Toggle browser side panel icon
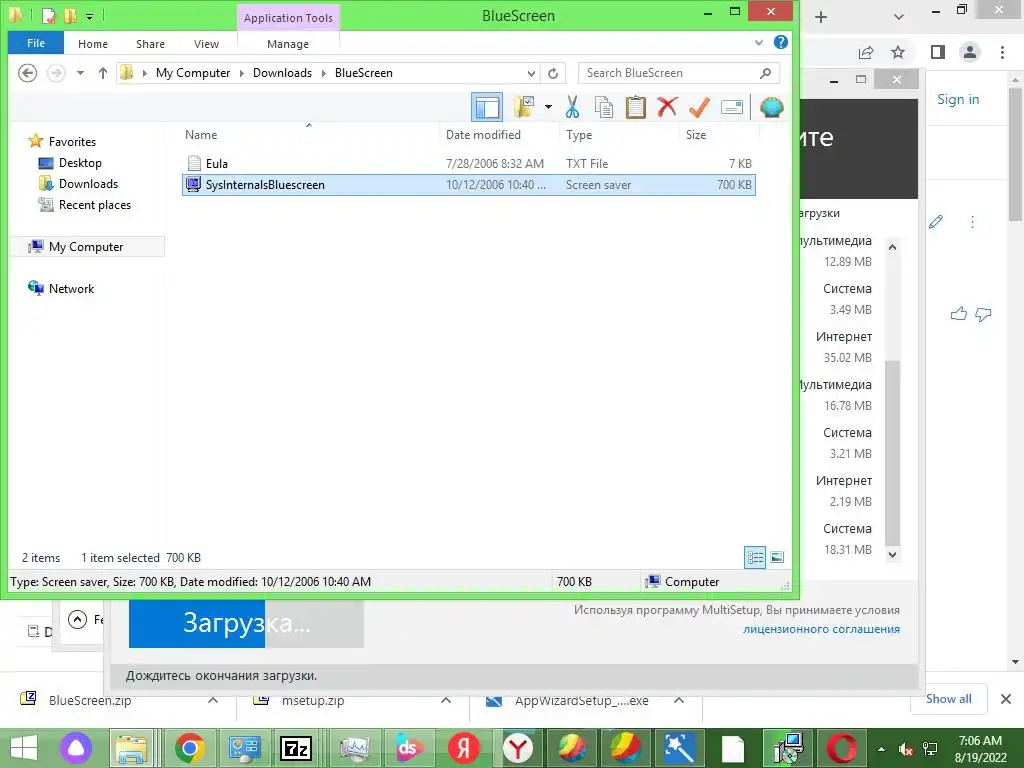This screenshot has height=768, width=1024. 938,52
